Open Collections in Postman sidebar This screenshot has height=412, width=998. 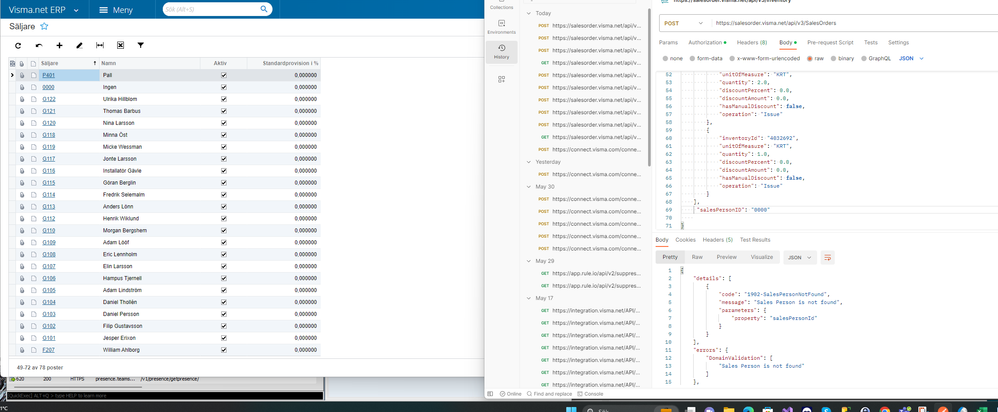tap(502, 5)
